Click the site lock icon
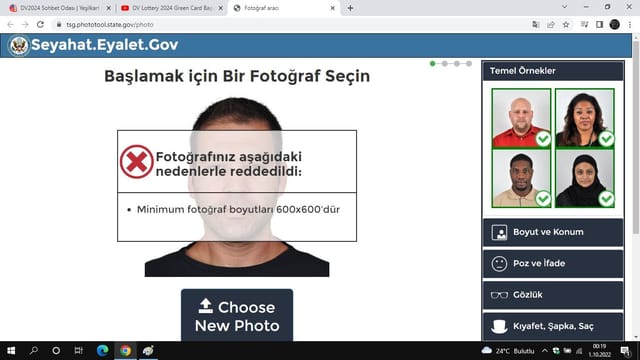 tap(59, 24)
